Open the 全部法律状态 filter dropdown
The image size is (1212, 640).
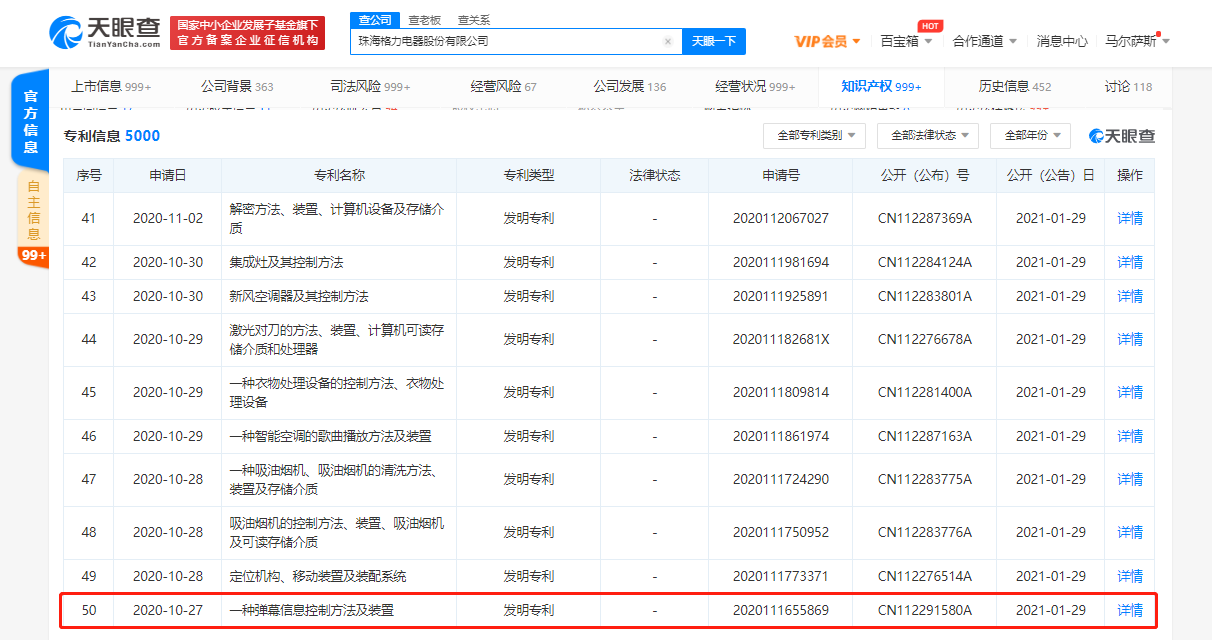click(x=927, y=136)
